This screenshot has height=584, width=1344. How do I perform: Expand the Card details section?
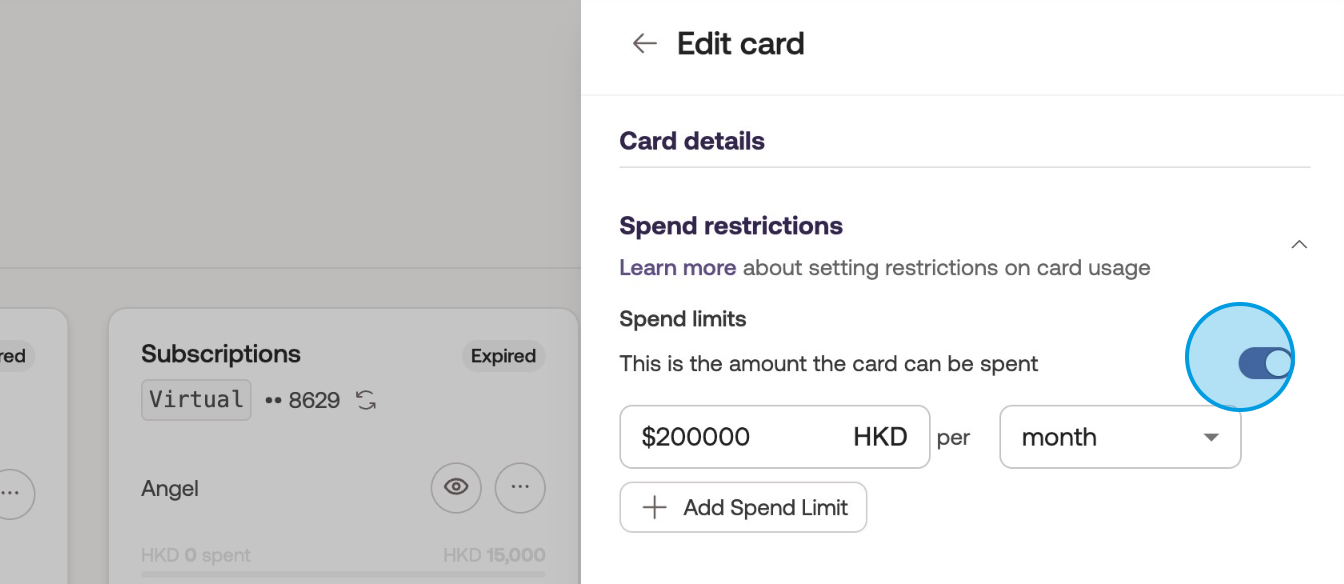[692, 141]
